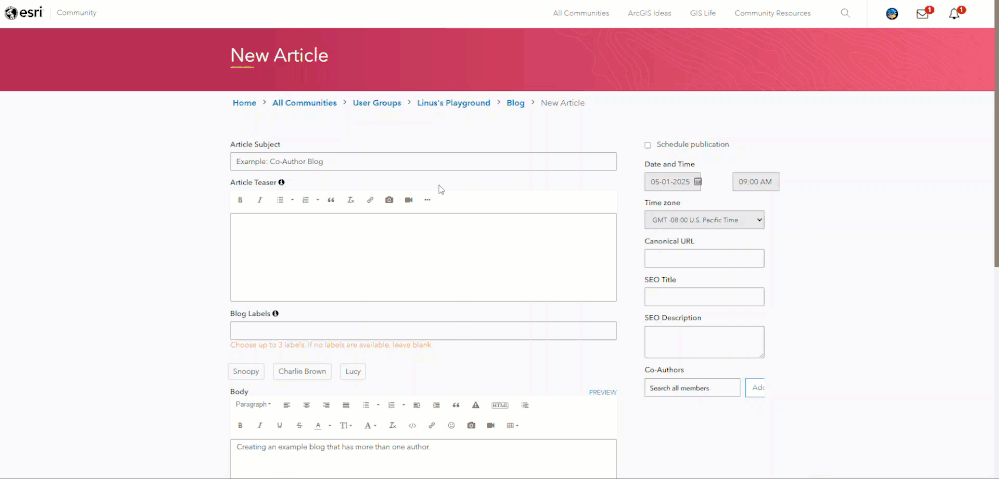Show the Blog Labels info tooltip icon

[276, 313]
